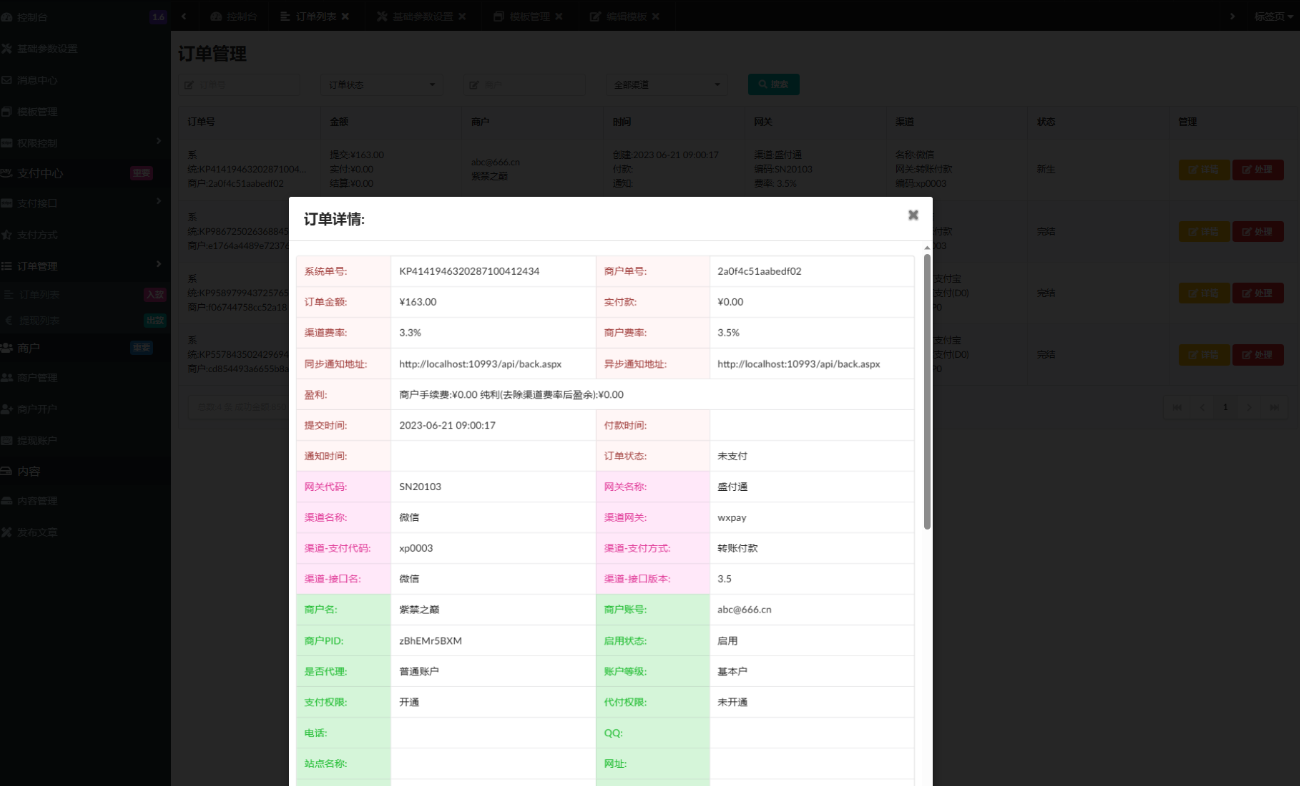Select system order number KP4141946320287100412434
This screenshot has height=786, width=1300.
tap(469, 271)
